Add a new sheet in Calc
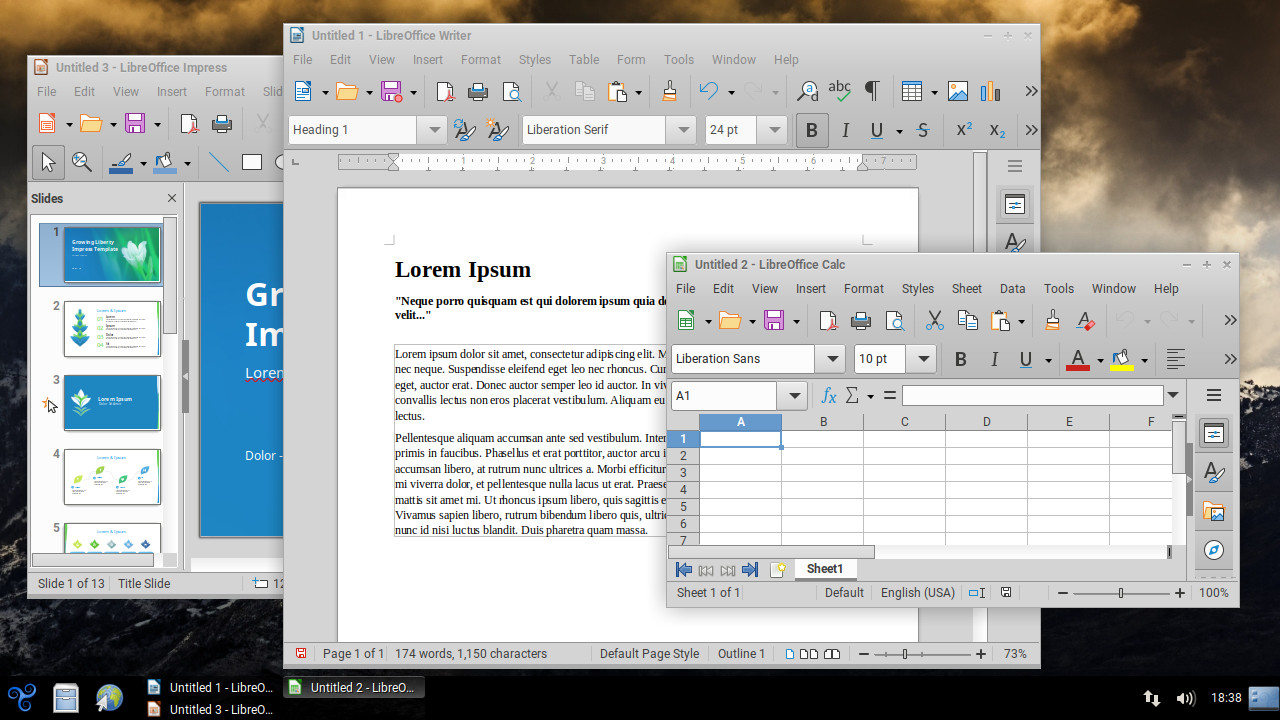 coord(778,569)
